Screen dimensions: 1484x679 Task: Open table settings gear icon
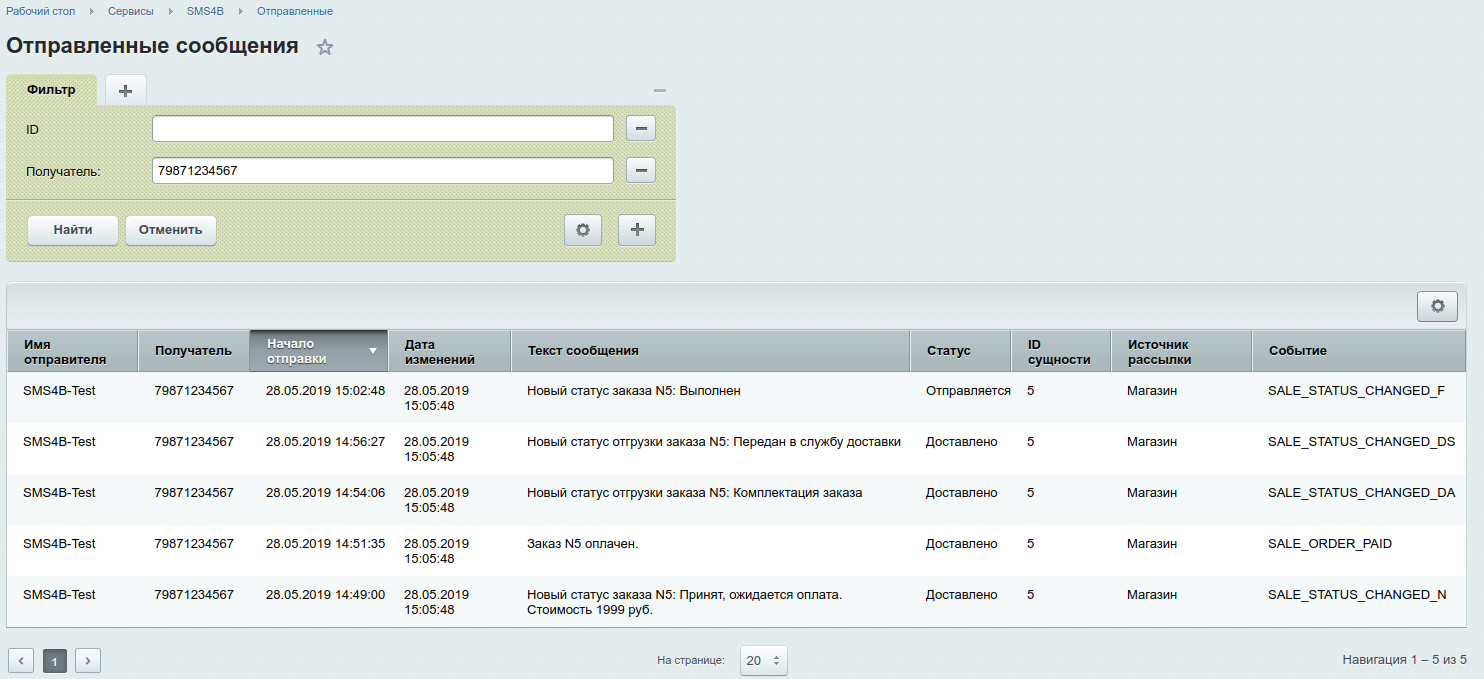point(1437,306)
